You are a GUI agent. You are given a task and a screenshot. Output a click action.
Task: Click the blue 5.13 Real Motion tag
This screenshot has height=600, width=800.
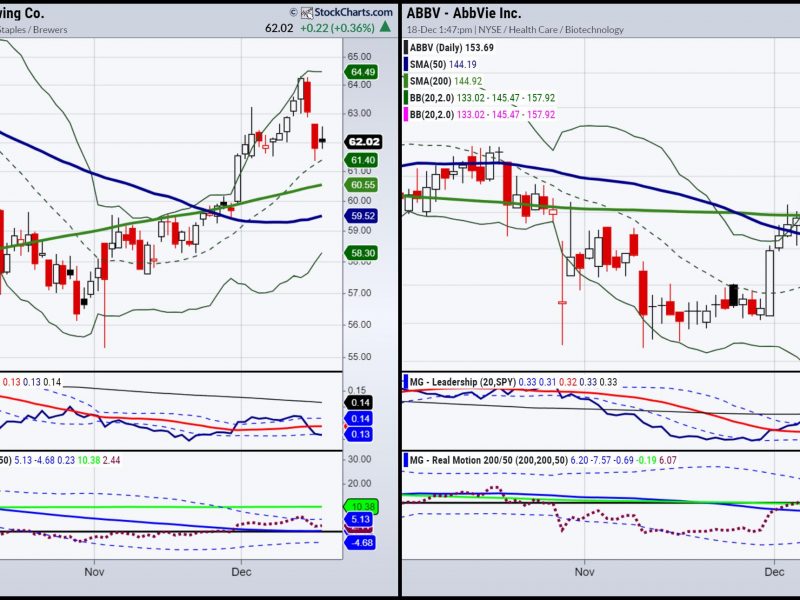click(x=360, y=519)
